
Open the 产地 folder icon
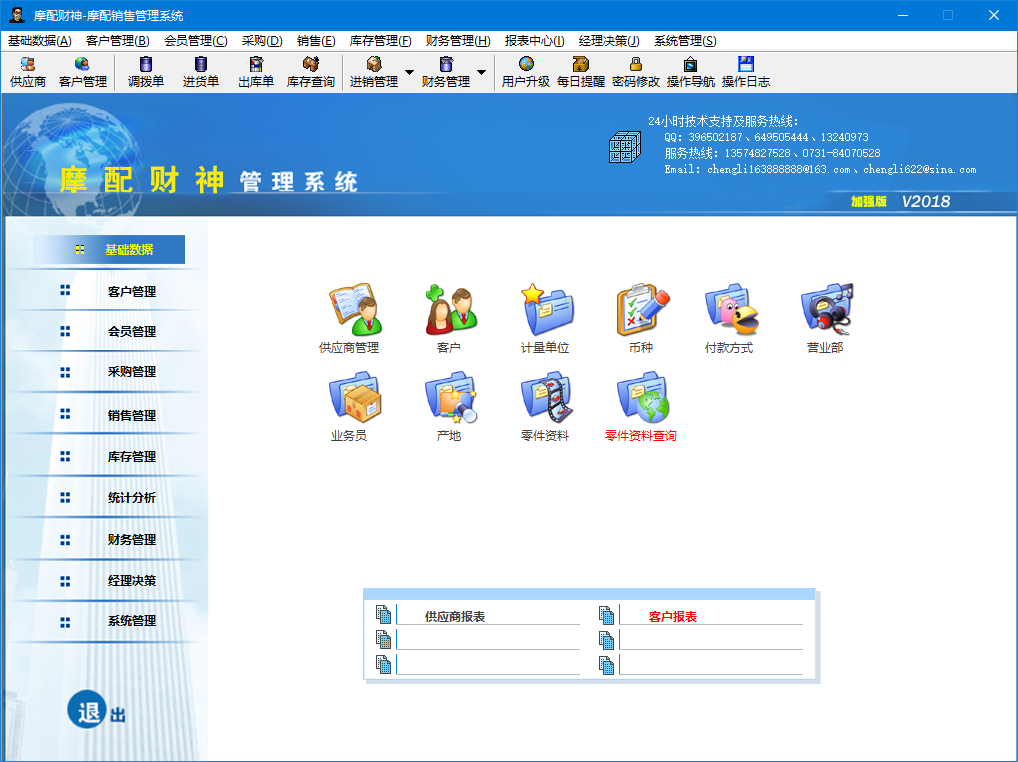(451, 397)
